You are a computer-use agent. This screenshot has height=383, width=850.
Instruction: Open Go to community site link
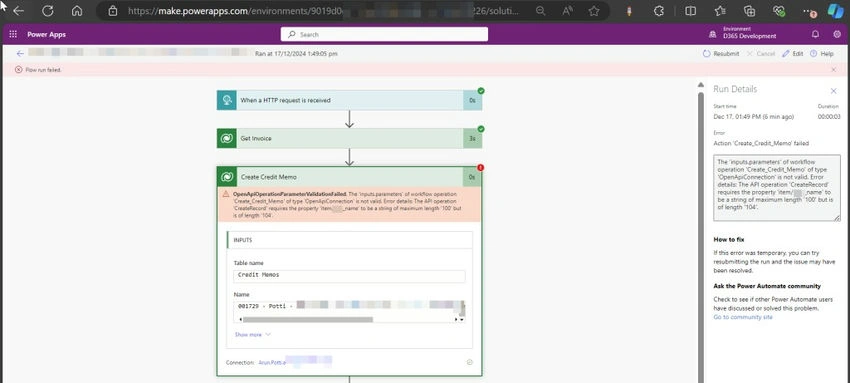[x=743, y=317]
